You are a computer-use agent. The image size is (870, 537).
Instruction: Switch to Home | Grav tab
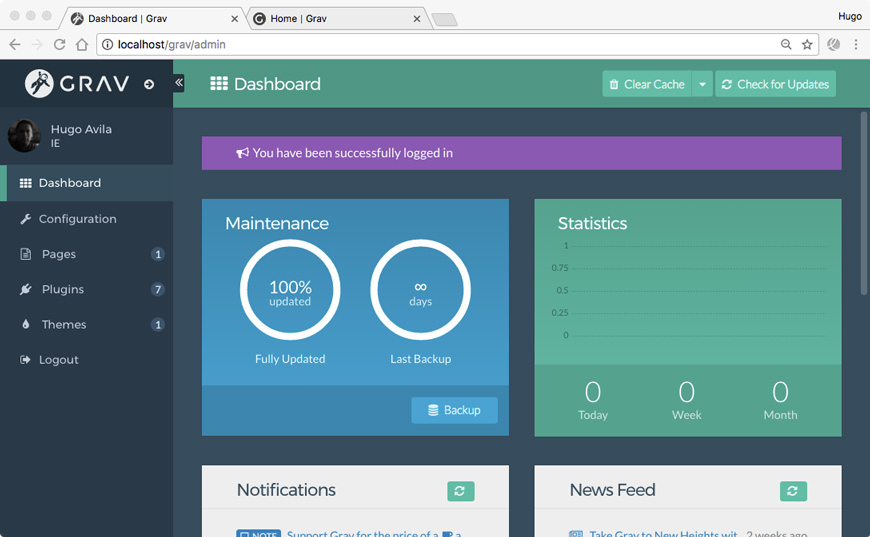point(333,18)
